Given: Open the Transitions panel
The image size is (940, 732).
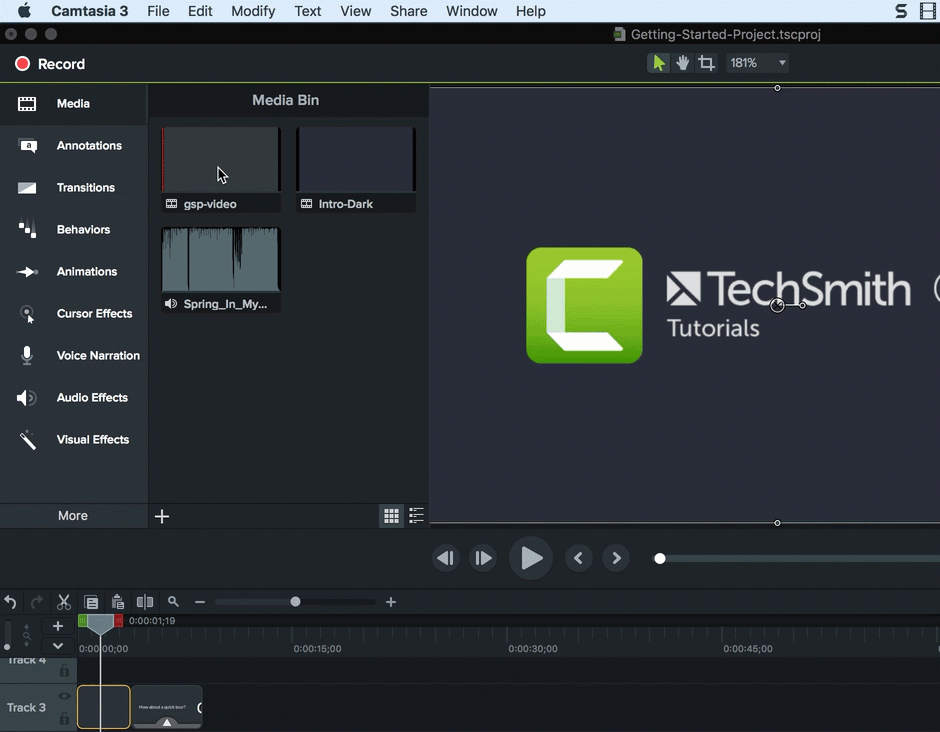Looking at the screenshot, I should [x=86, y=187].
